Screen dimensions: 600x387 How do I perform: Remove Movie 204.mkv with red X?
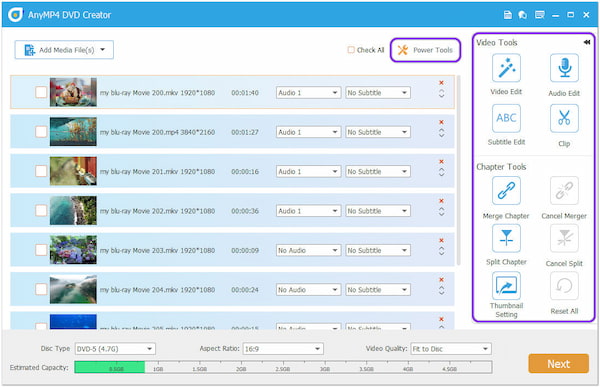pos(441,280)
